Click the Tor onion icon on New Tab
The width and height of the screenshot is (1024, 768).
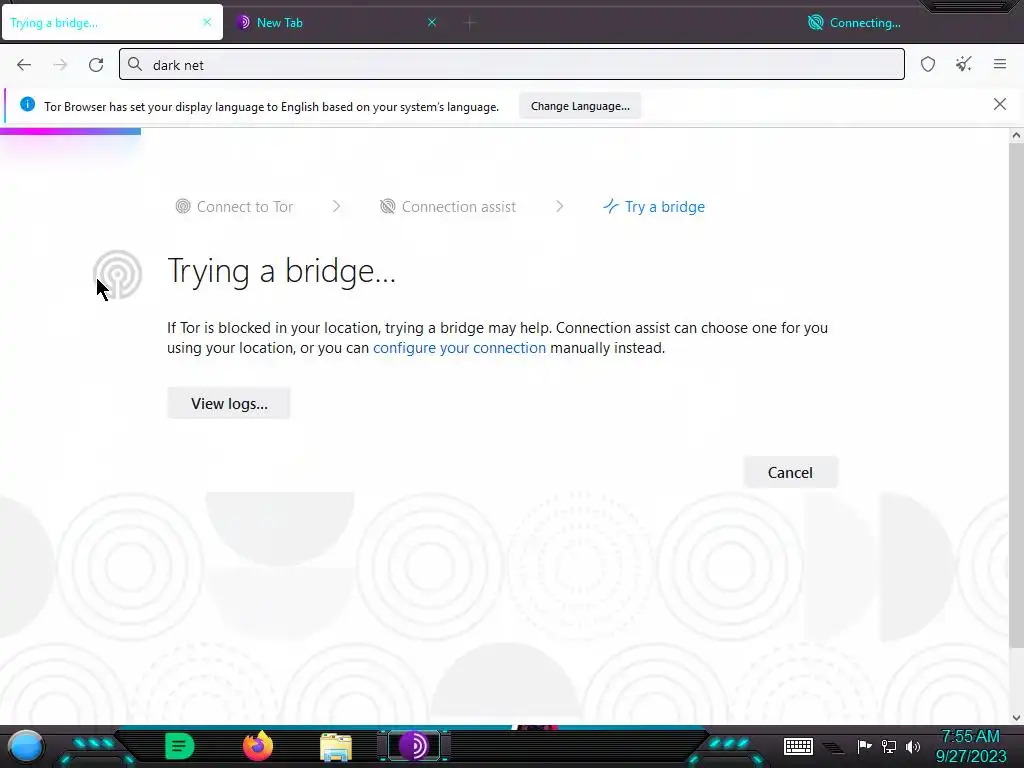(243, 22)
